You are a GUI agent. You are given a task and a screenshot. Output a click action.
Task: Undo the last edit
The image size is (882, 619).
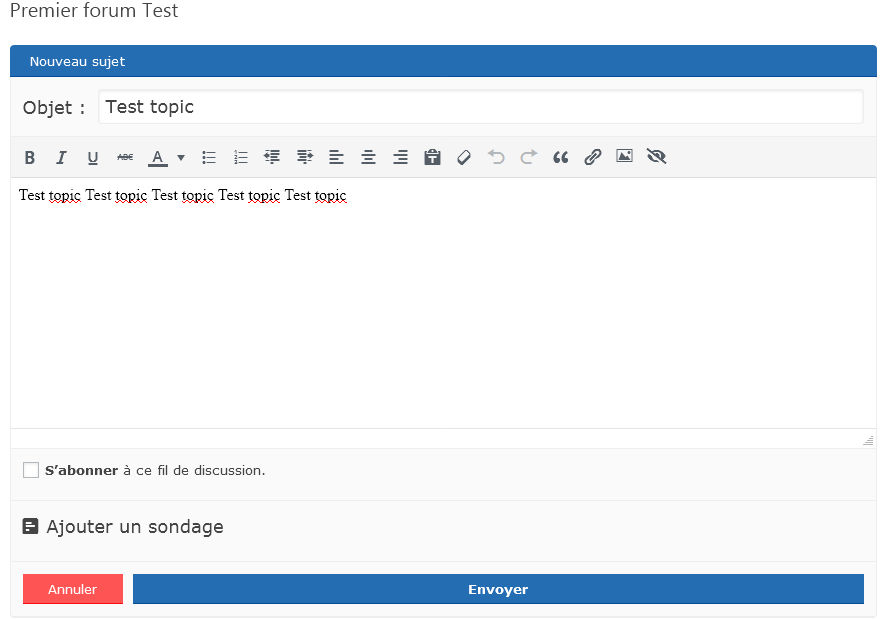pyautogui.click(x=496, y=157)
